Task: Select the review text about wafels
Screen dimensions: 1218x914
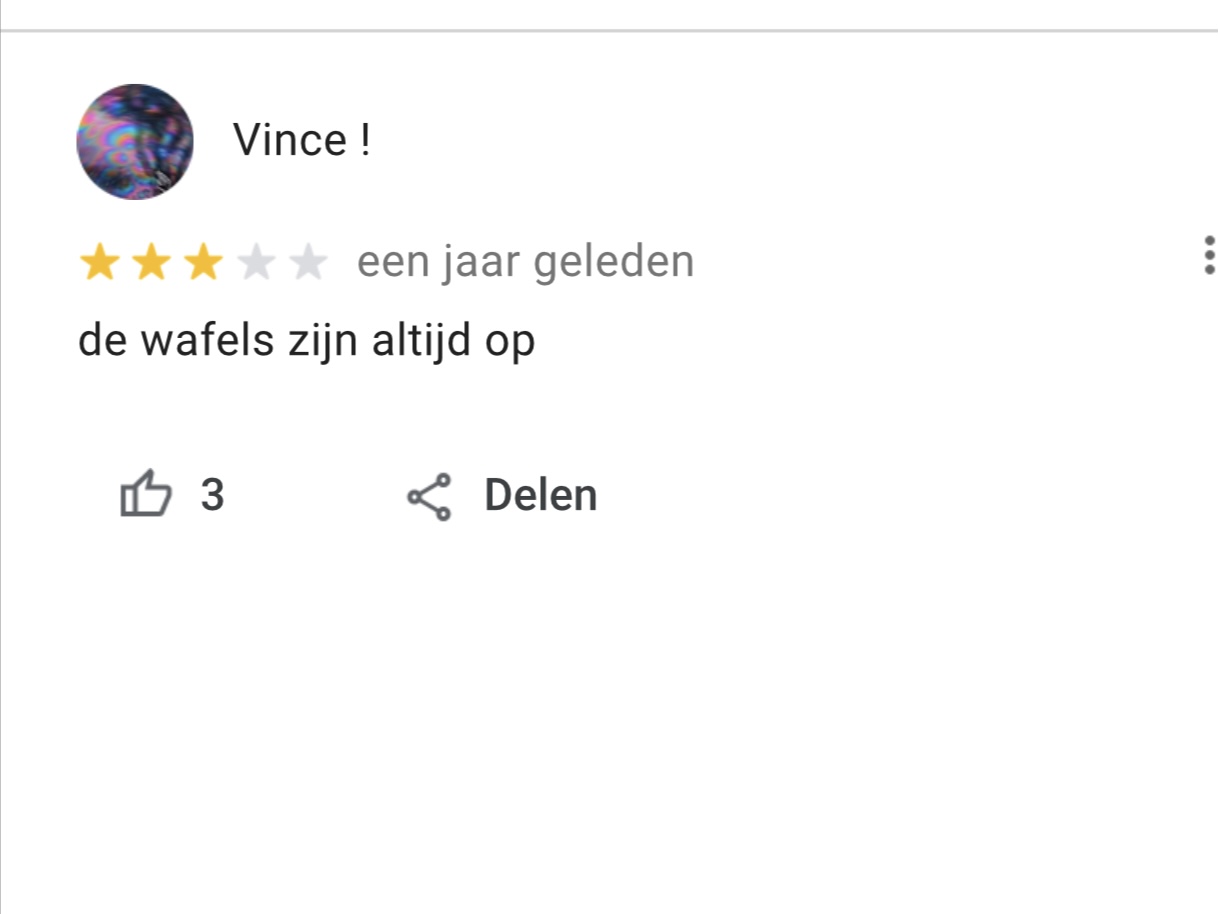Action: pos(306,342)
